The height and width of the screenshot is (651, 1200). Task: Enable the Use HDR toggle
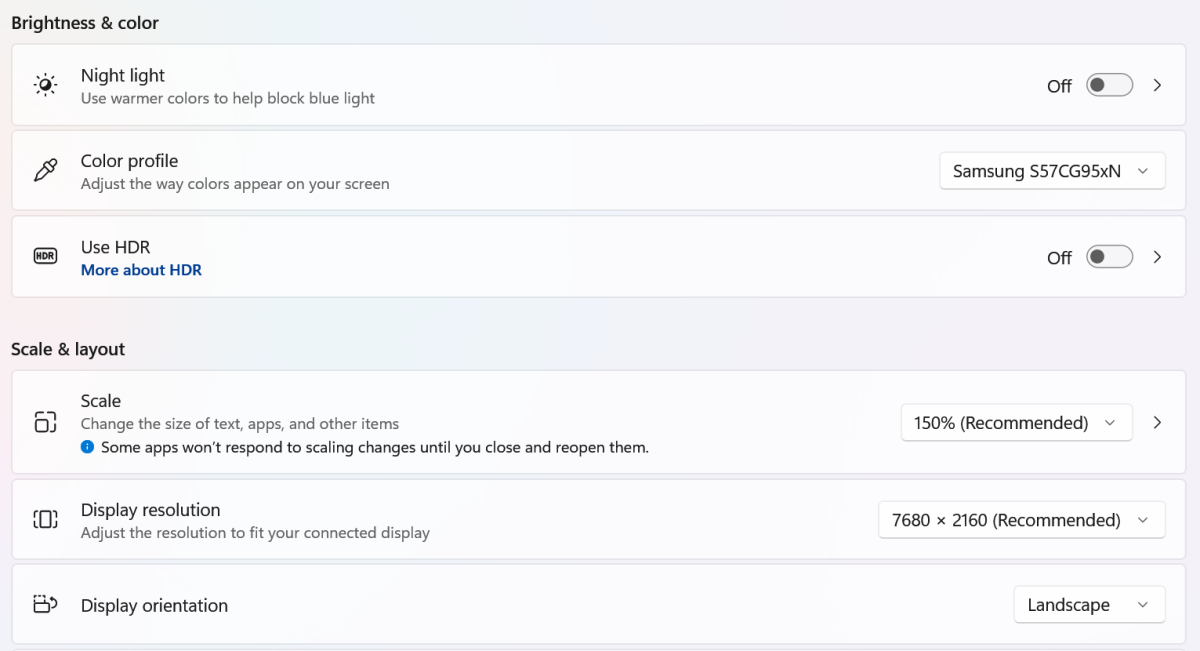point(1110,257)
